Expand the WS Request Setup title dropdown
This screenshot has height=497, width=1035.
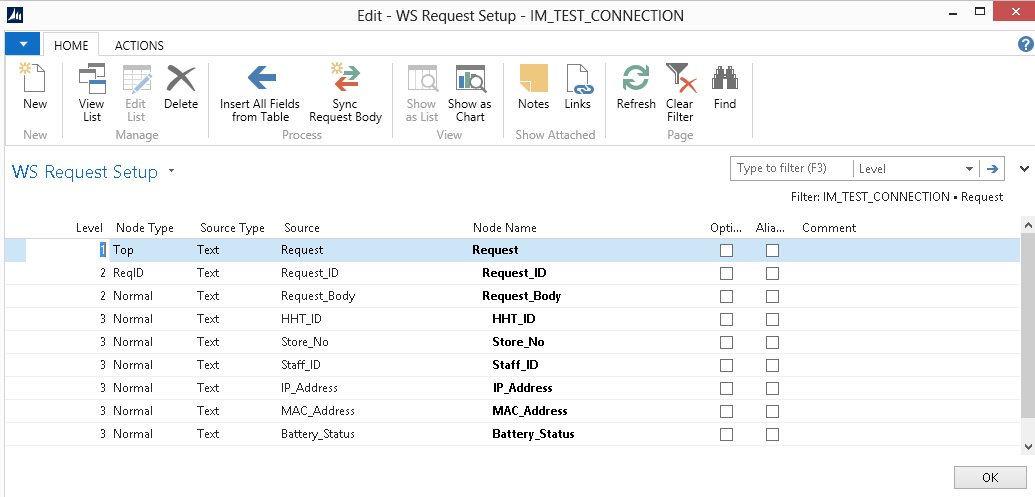tap(171, 171)
